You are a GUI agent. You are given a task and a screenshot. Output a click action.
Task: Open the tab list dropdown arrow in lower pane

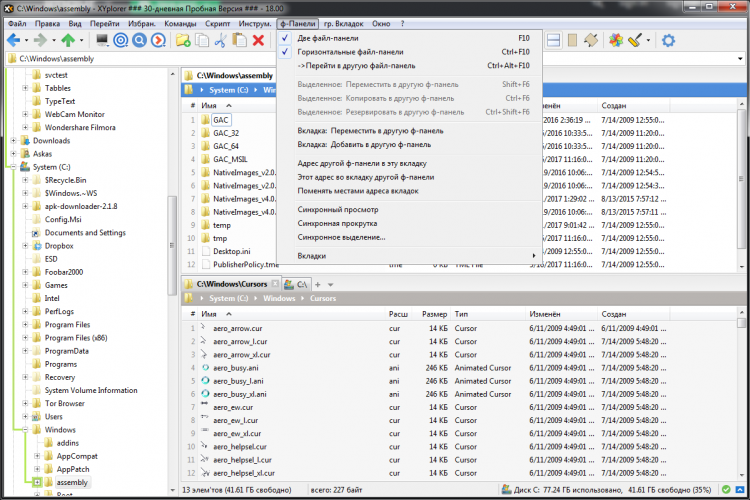tap(330, 285)
